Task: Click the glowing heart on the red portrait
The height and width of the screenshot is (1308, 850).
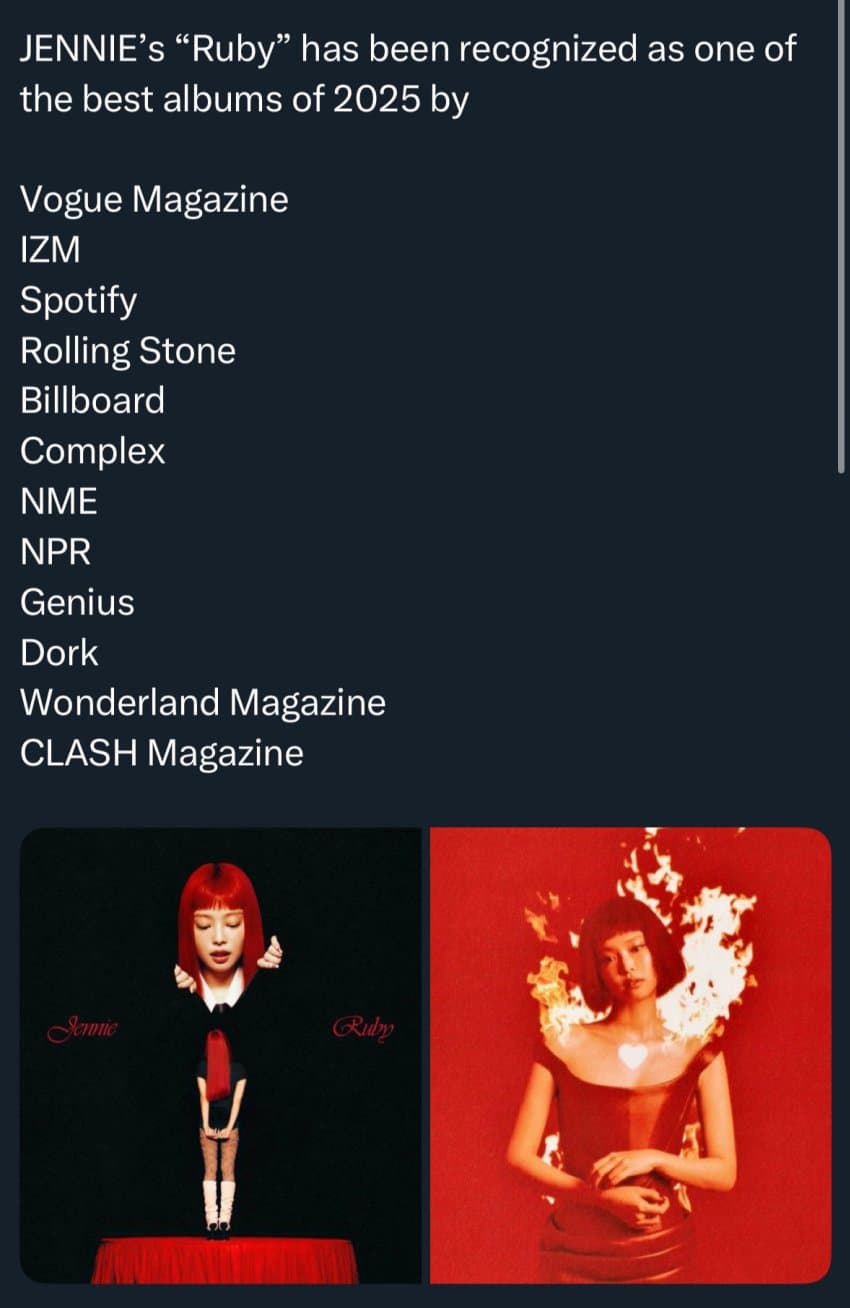Action: click(x=632, y=1056)
